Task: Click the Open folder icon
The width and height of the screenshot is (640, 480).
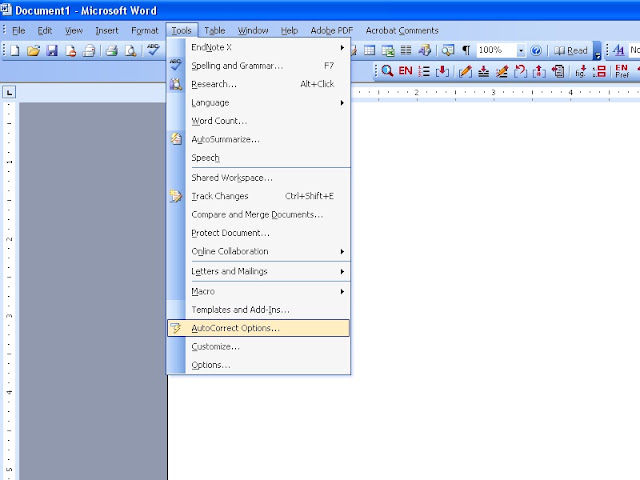Action: coord(33,51)
